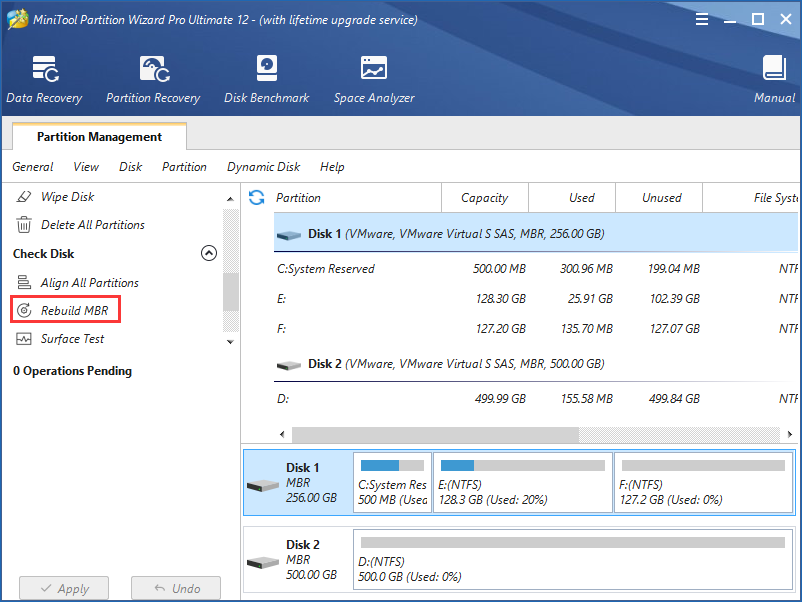This screenshot has height=602, width=802.
Task: Click the Apply button
Action: pyautogui.click(x=64, y=588)
